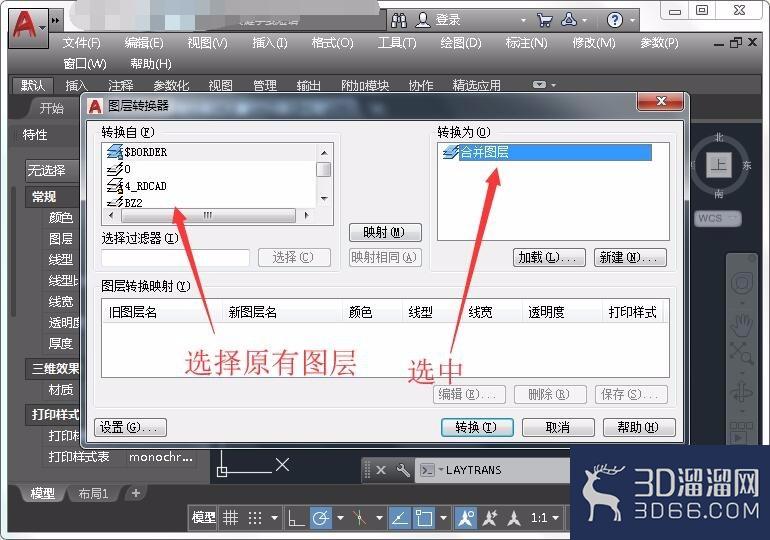Open the polar tracking angle dropdown arrow
The height and width of the screenshot is (540, 770).
(x=340, y=518)
